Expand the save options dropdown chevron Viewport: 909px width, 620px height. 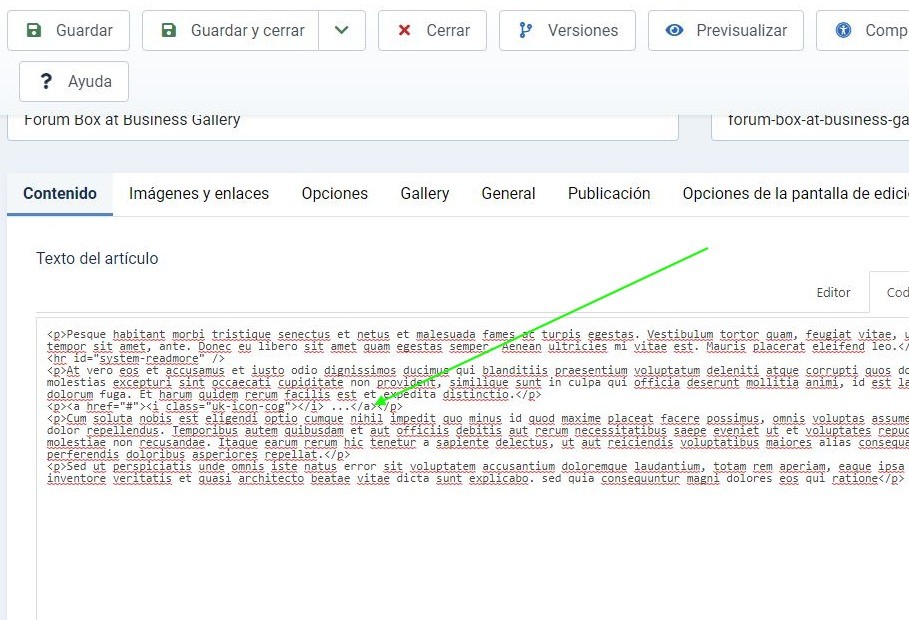point(342,30)
